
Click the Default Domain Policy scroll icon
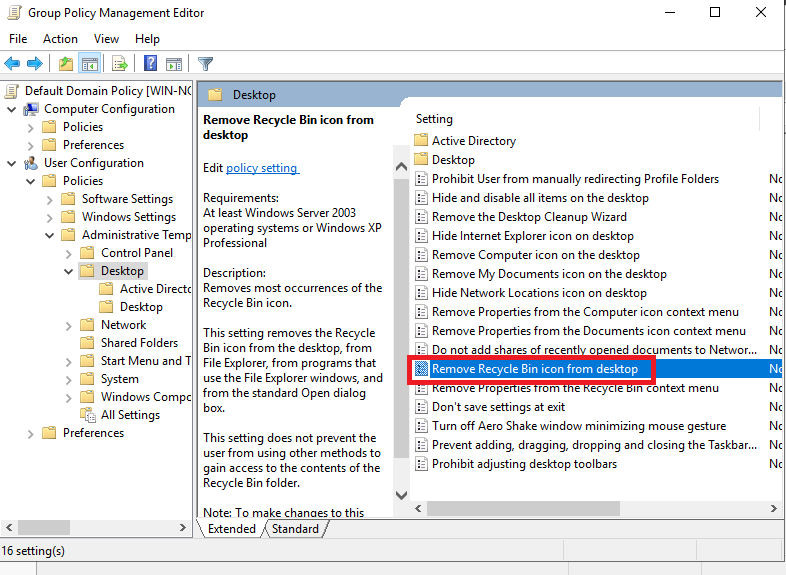click(x=12, y=91)
